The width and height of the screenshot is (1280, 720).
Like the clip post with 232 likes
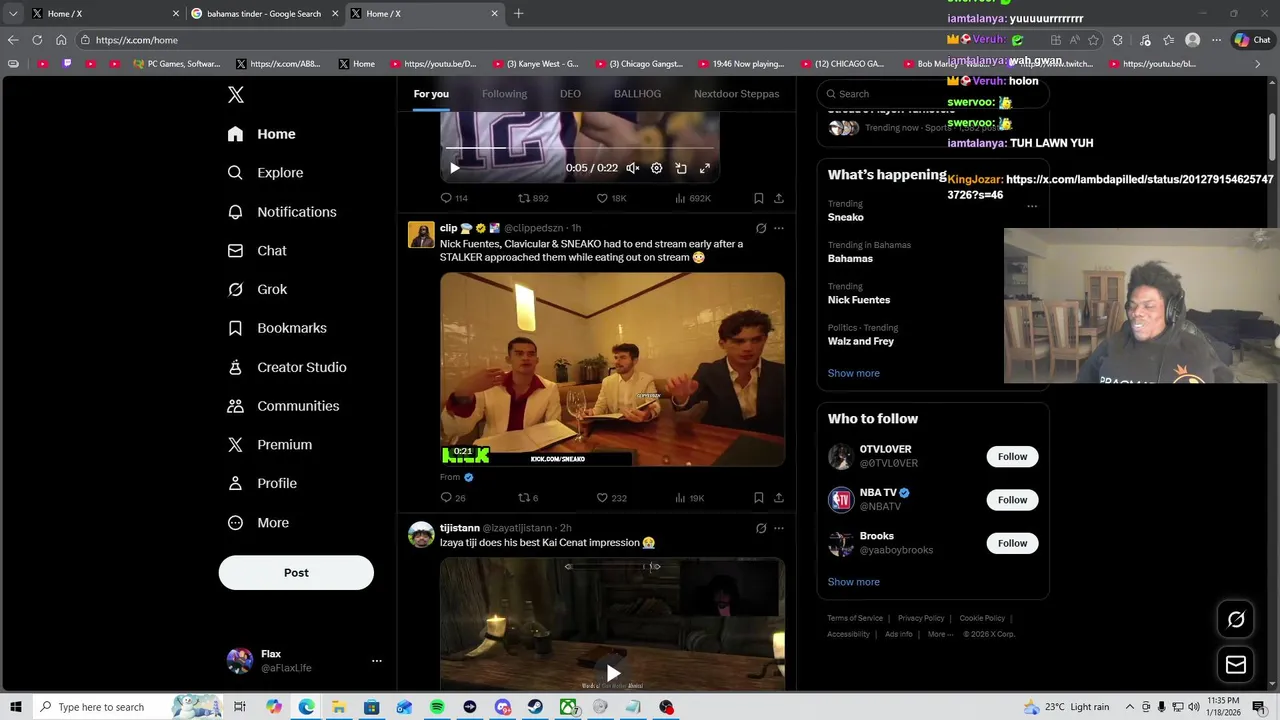coord(611,498)
